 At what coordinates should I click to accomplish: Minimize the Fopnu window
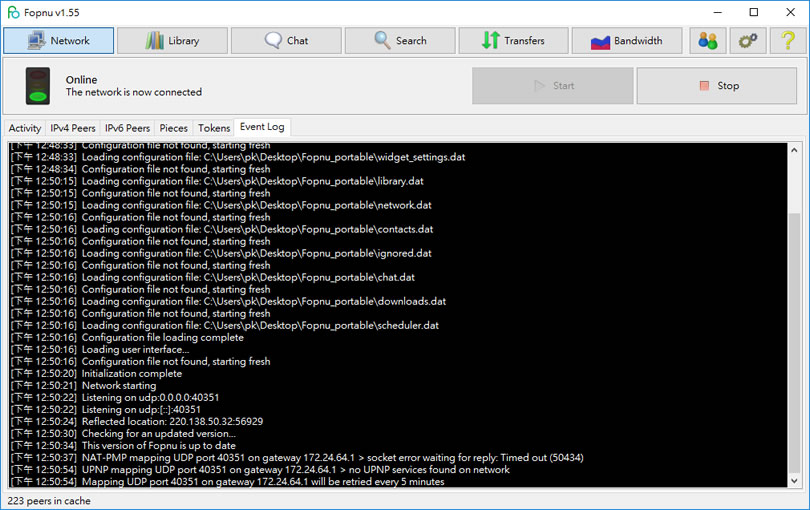[718, 12]
